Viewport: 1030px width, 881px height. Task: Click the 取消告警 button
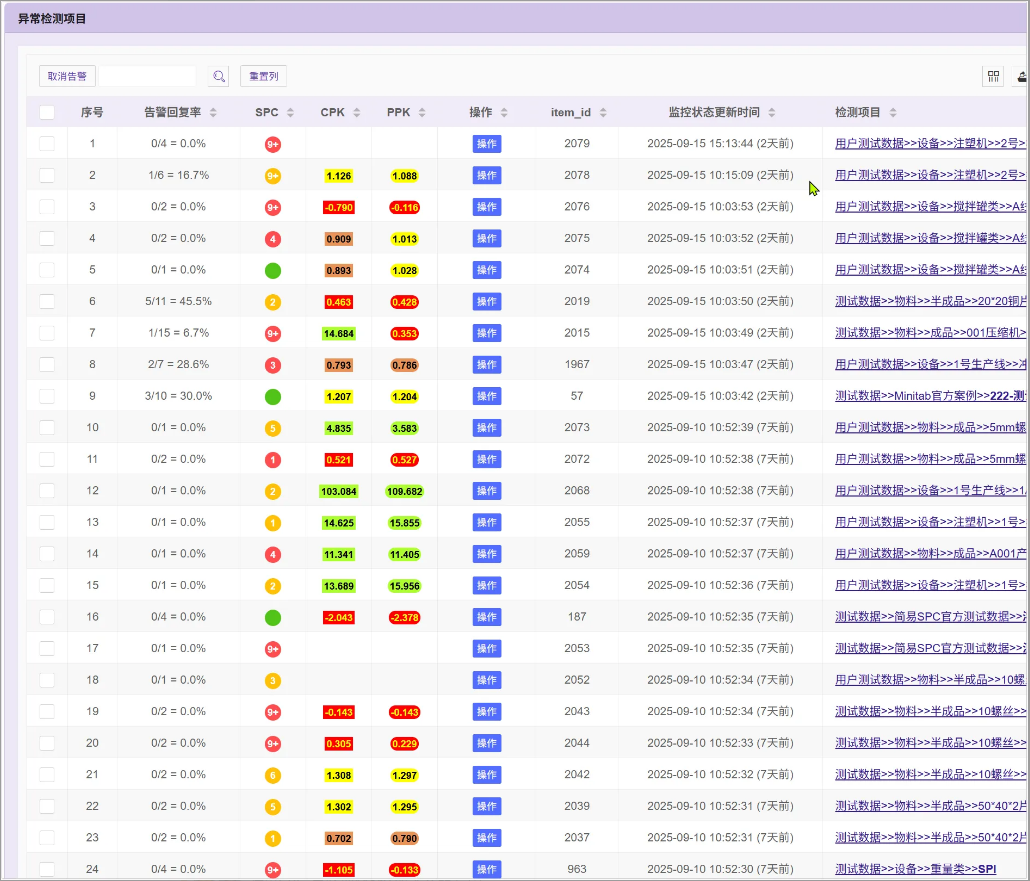tap(67, 76)
